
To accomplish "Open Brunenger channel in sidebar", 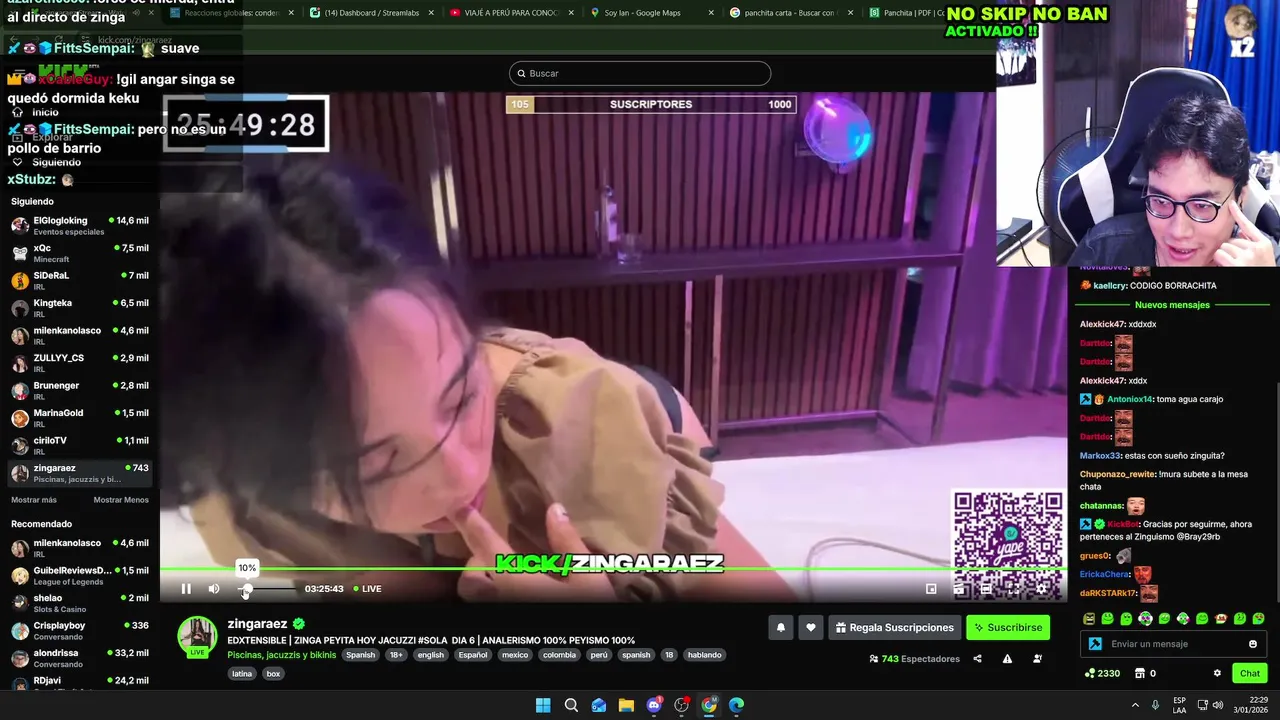I will click(x=80, y=391).
